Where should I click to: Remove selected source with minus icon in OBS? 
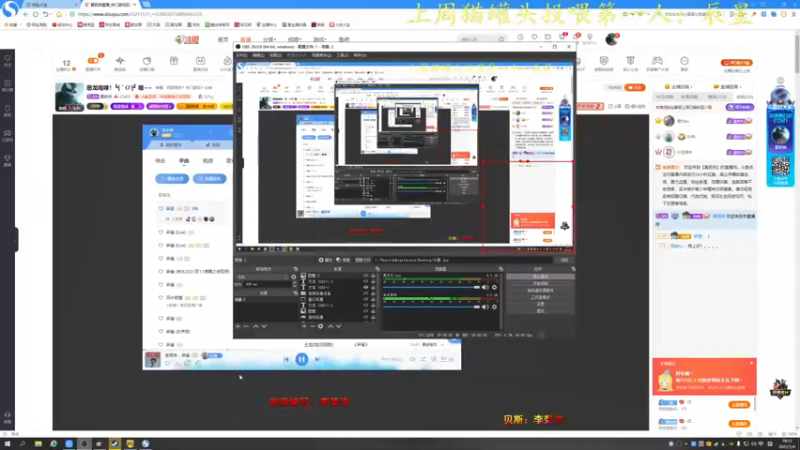[312, 326]
